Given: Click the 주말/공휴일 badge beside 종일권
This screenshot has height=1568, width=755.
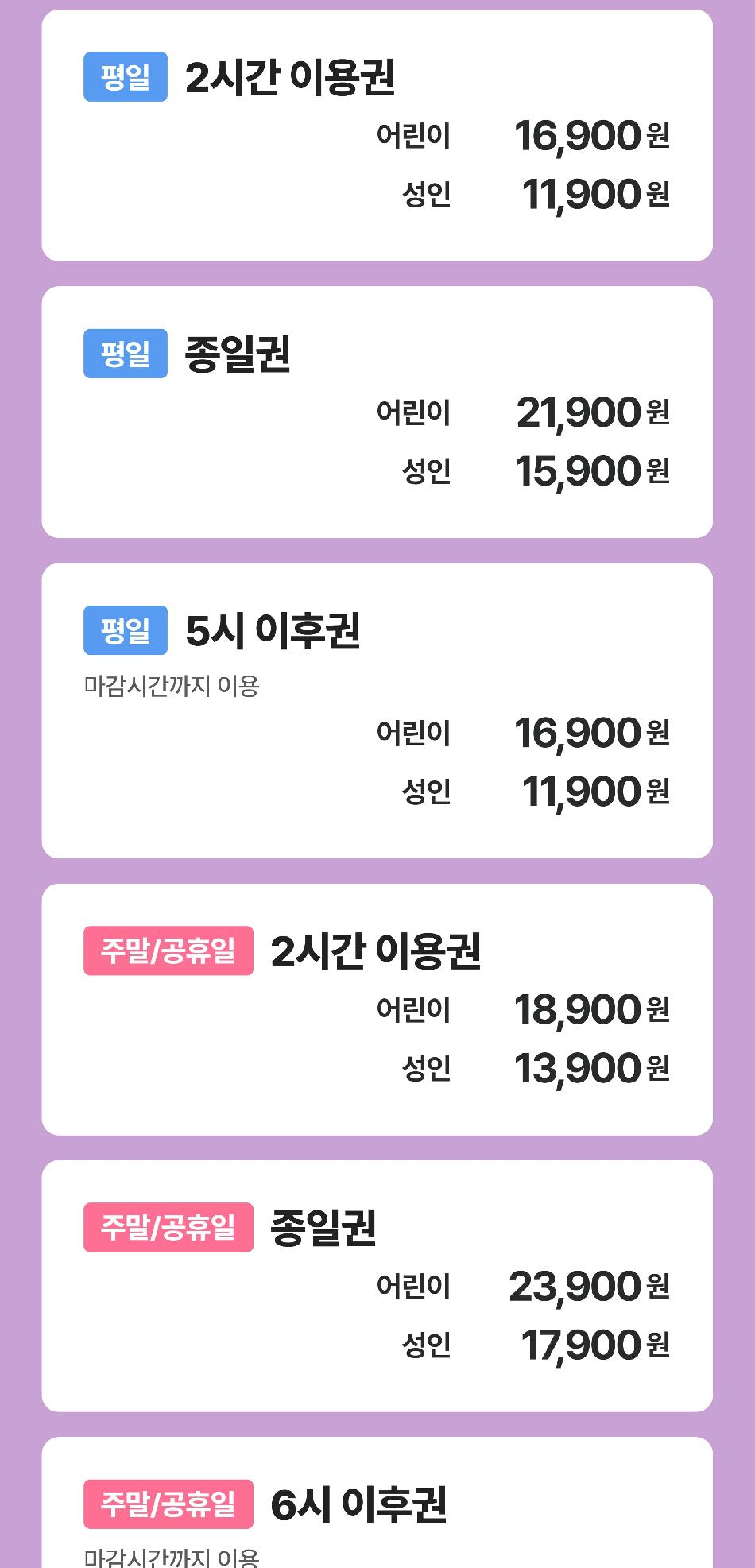Looking at the screenshot, I should tap(168, 1227).
